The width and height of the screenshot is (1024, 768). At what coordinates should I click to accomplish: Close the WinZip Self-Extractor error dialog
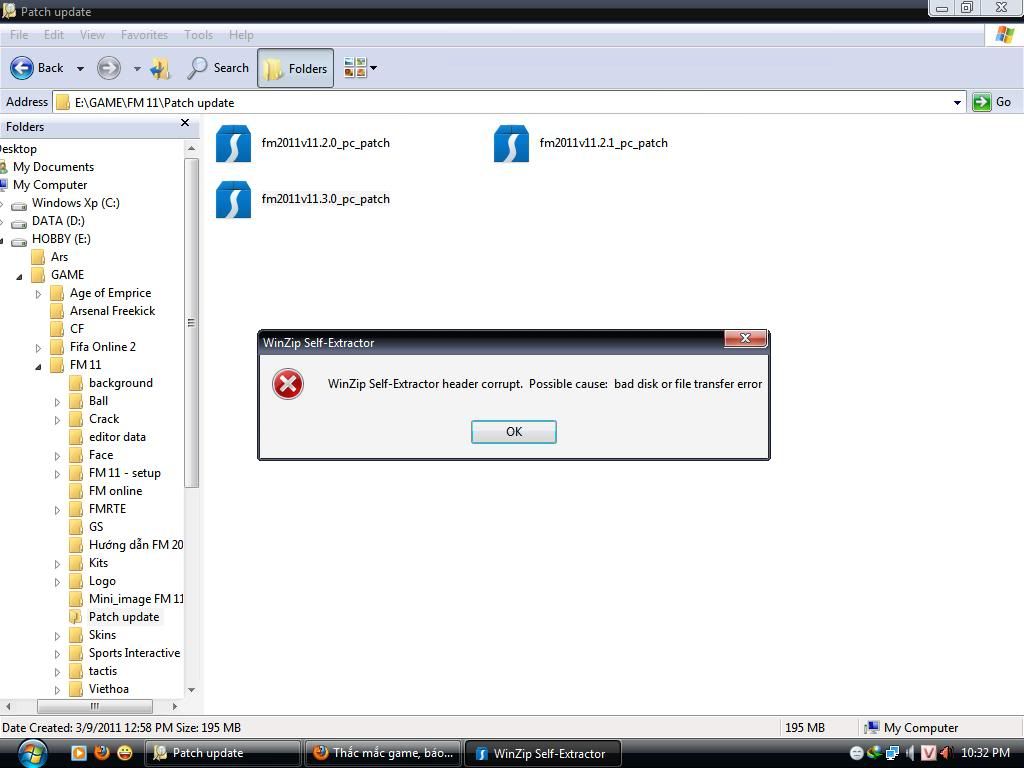click(745, 338)
